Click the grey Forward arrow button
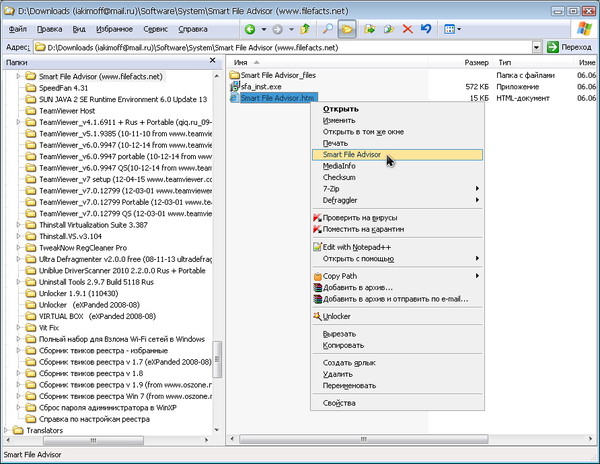 [277, 29]
